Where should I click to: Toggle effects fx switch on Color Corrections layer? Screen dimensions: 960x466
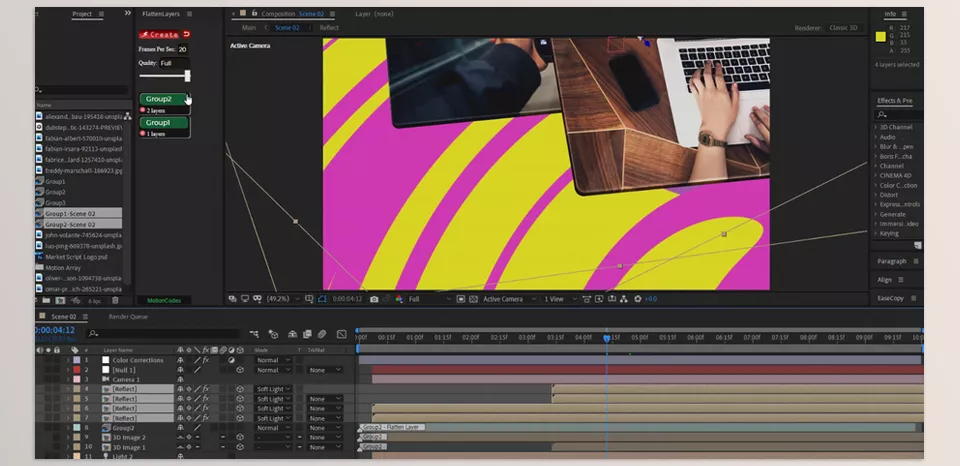[x=205, y=360]
